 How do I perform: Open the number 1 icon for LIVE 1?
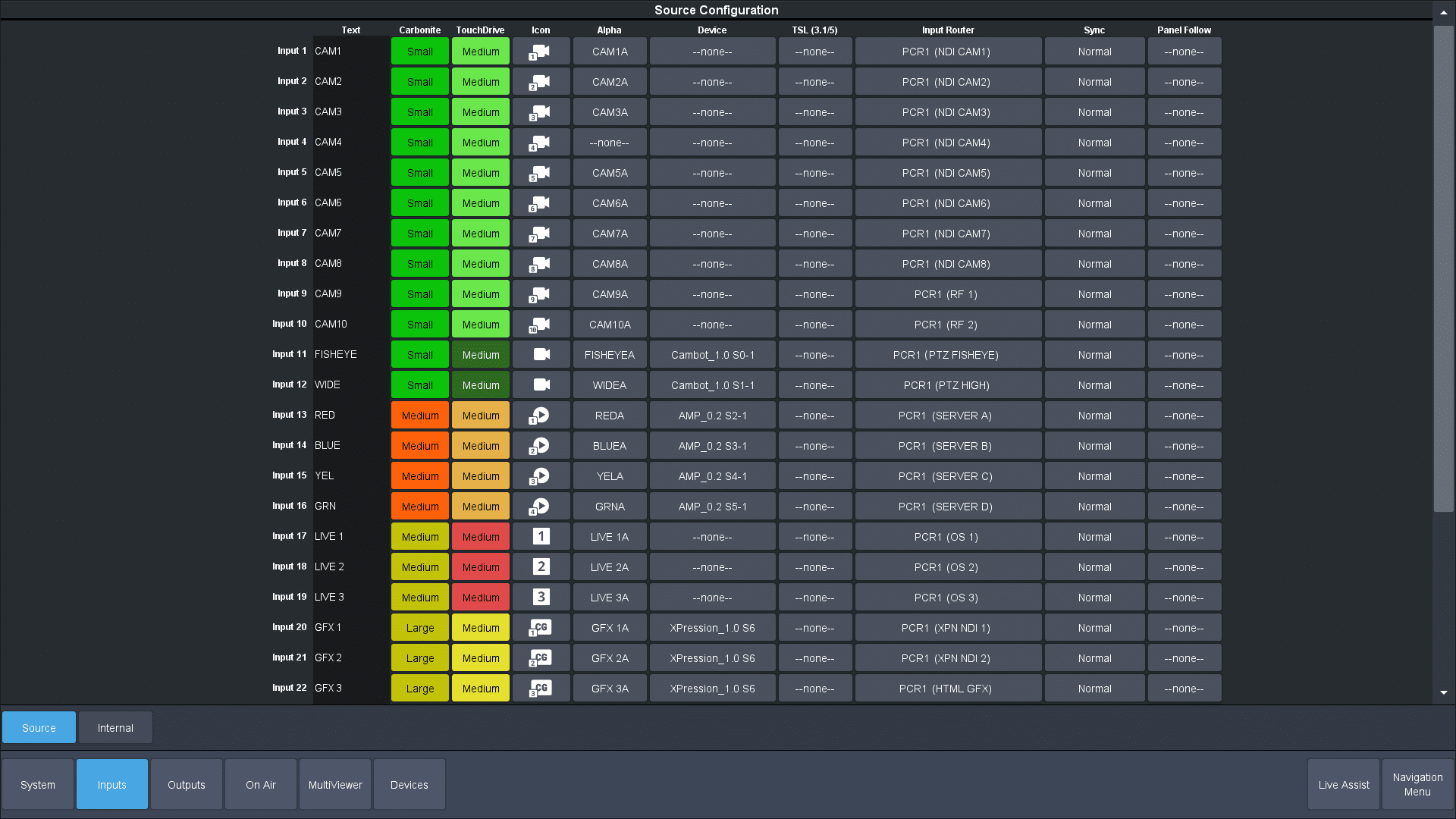541,537
